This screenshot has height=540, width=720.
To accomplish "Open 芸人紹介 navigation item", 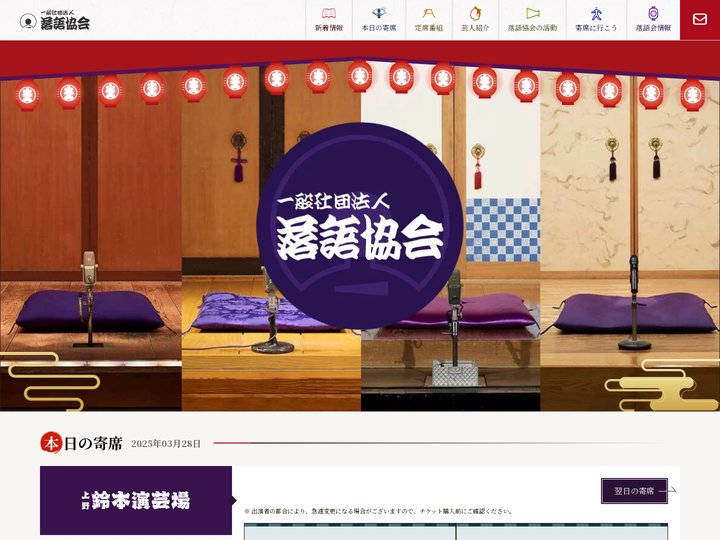I will pos(475,20).
